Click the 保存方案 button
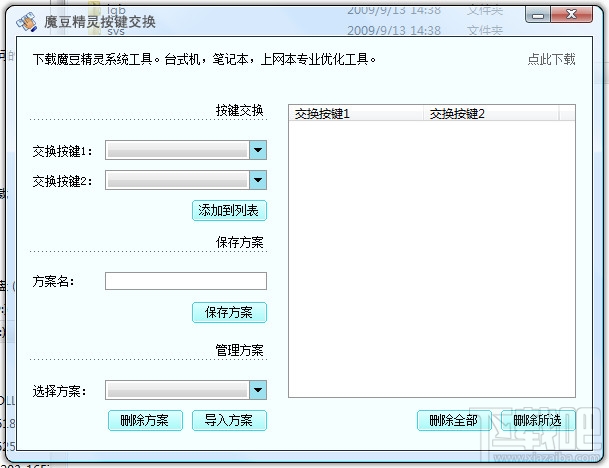This screenshot has width=609, height=468. [229, 312]
